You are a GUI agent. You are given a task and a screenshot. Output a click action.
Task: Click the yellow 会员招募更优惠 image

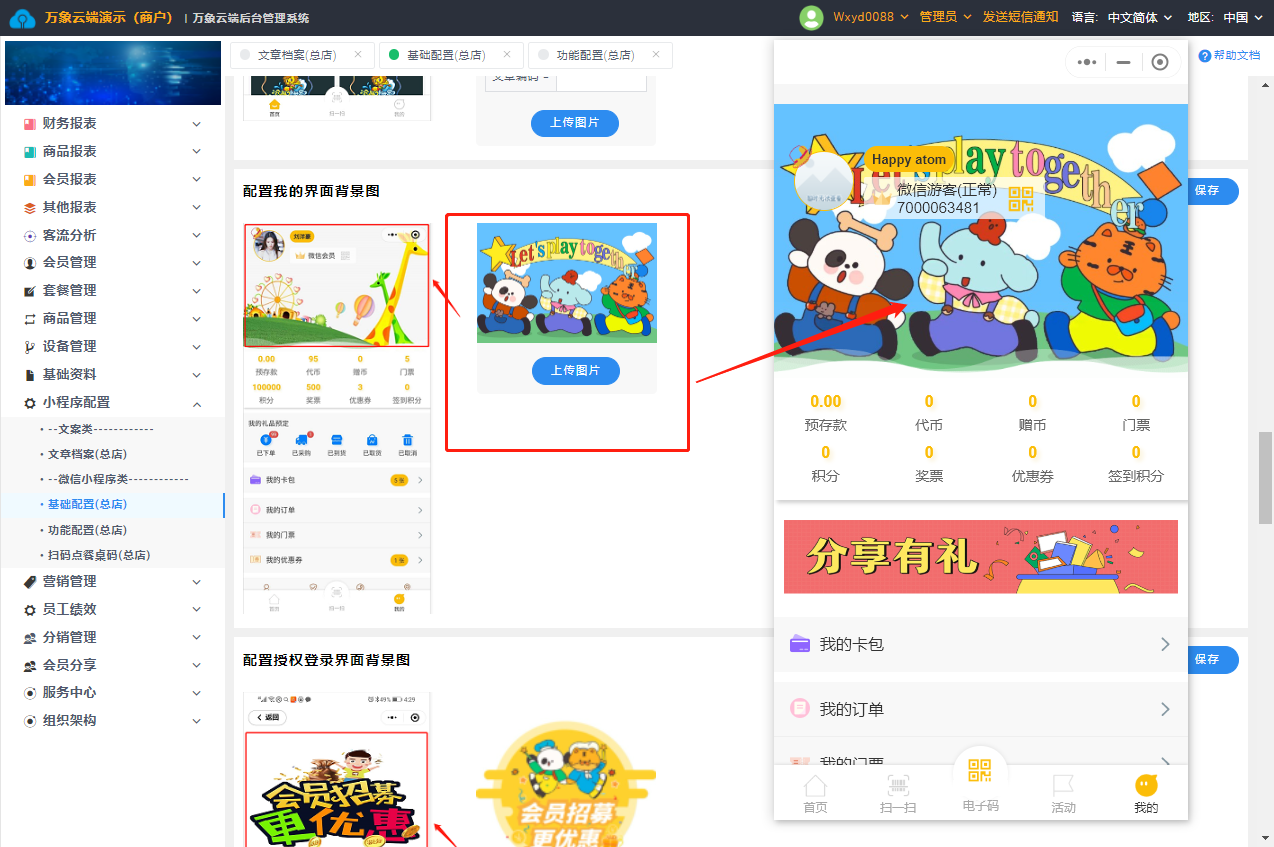pyautogui.click(x=567, y=785)
